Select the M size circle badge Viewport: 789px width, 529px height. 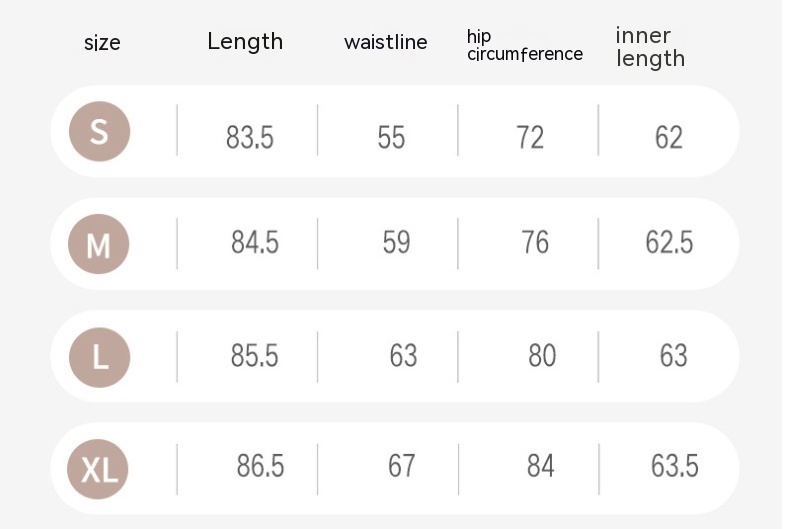coord(99,244)
